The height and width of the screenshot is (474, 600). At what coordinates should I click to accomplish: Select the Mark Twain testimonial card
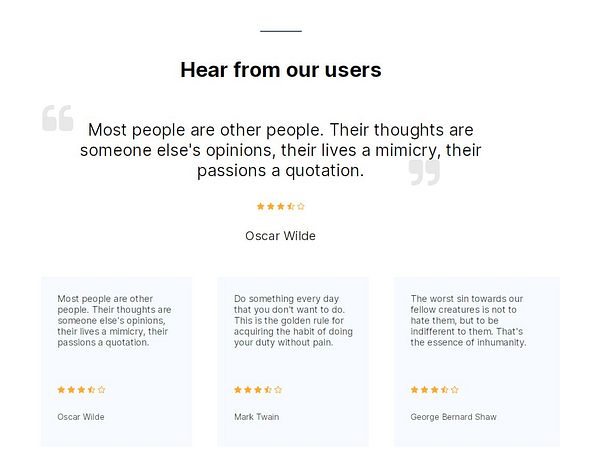293,361
